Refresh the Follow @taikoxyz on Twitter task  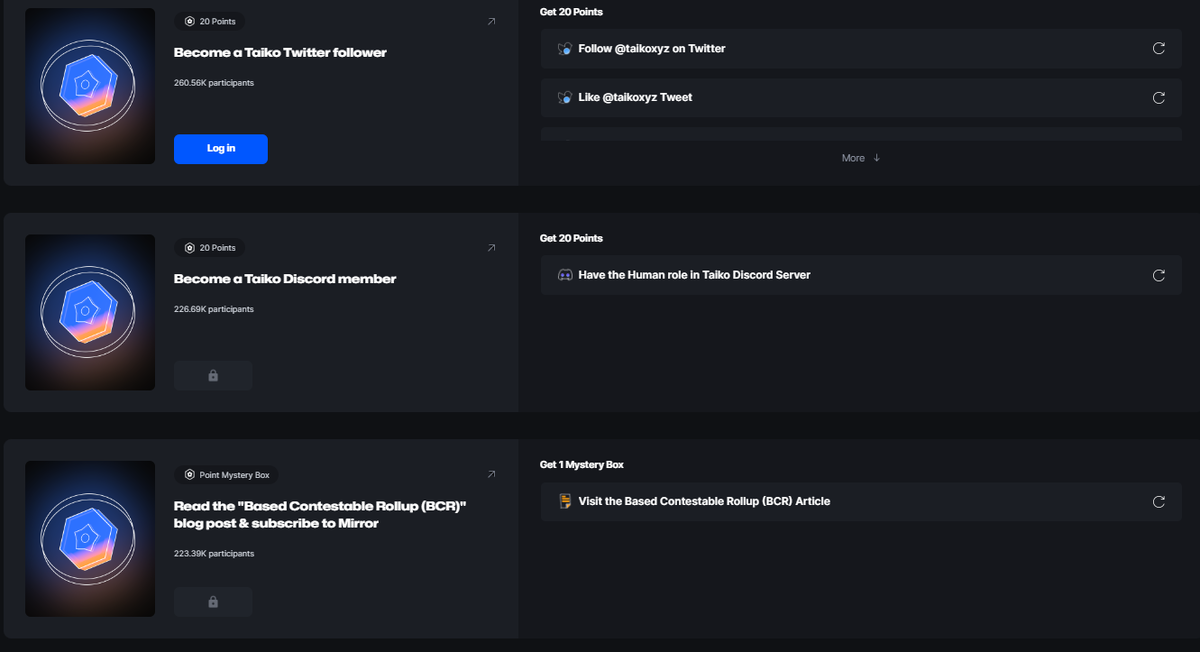(1159, 48)
